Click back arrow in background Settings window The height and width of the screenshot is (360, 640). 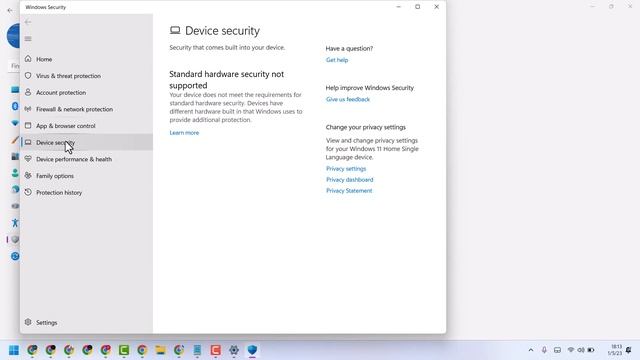[10, 10]
